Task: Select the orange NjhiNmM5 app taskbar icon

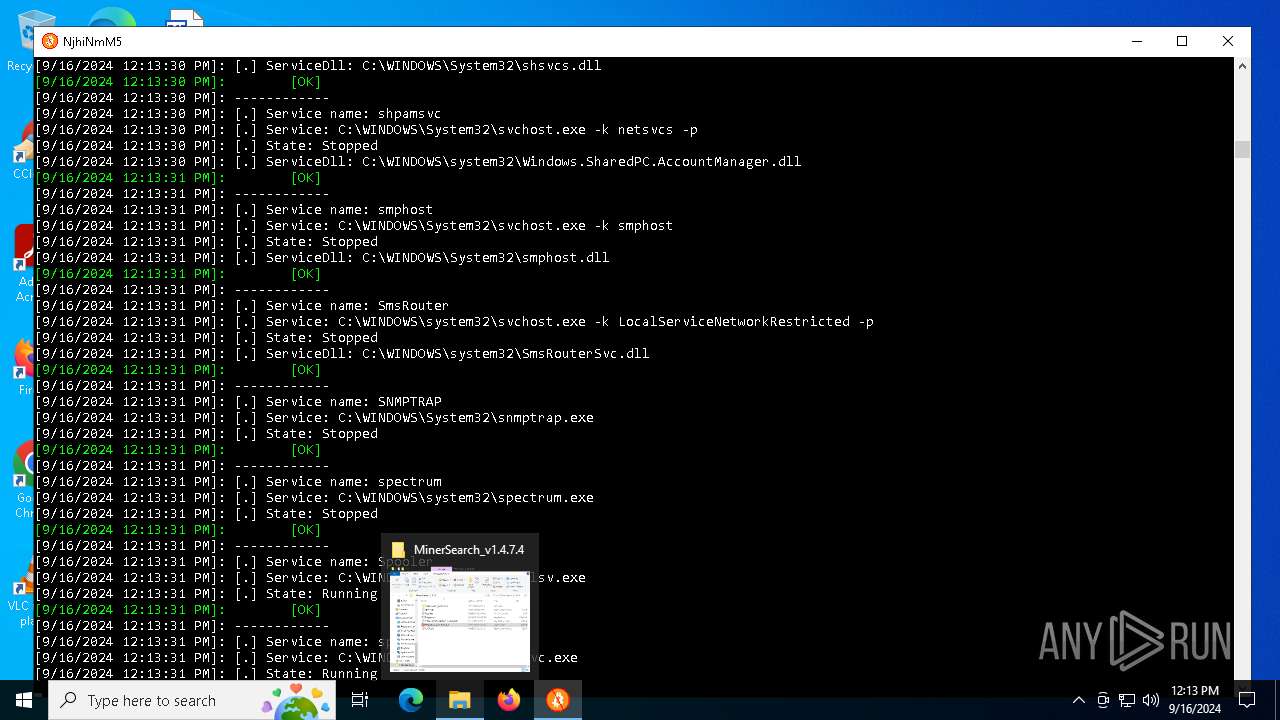Action: (558, 700)
